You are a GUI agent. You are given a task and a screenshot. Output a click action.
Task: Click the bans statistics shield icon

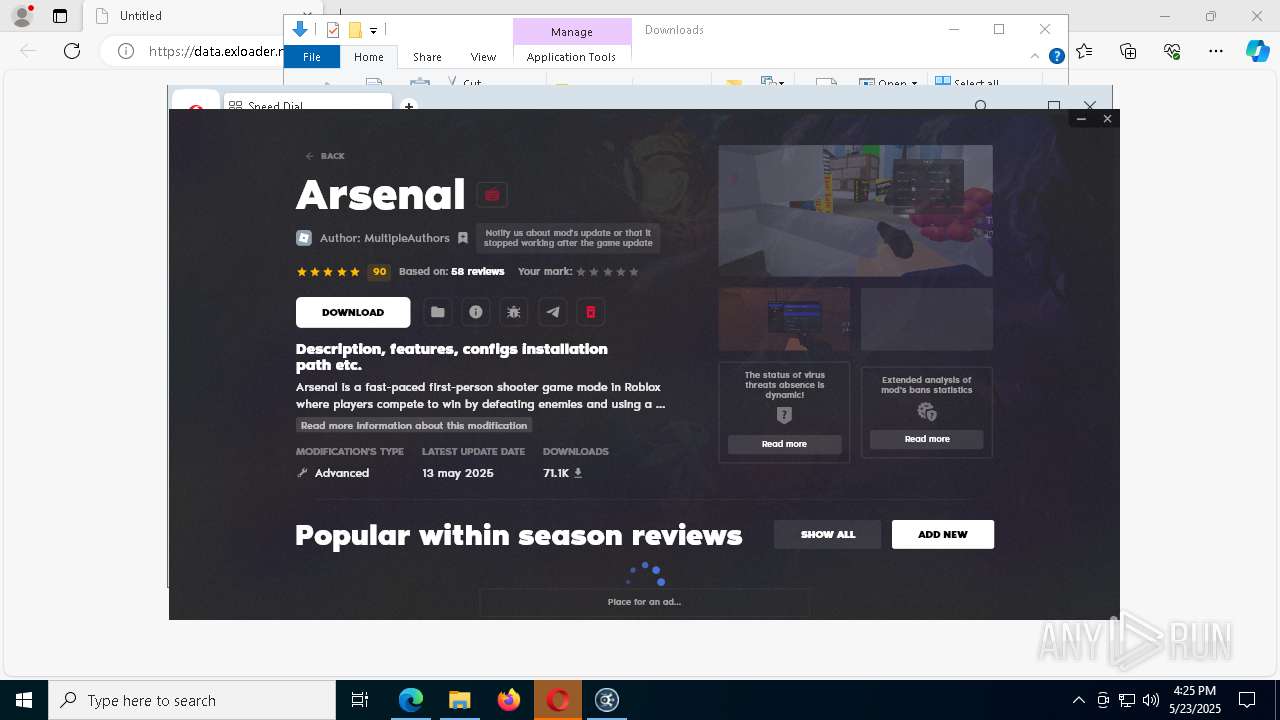tap(927, 412)
